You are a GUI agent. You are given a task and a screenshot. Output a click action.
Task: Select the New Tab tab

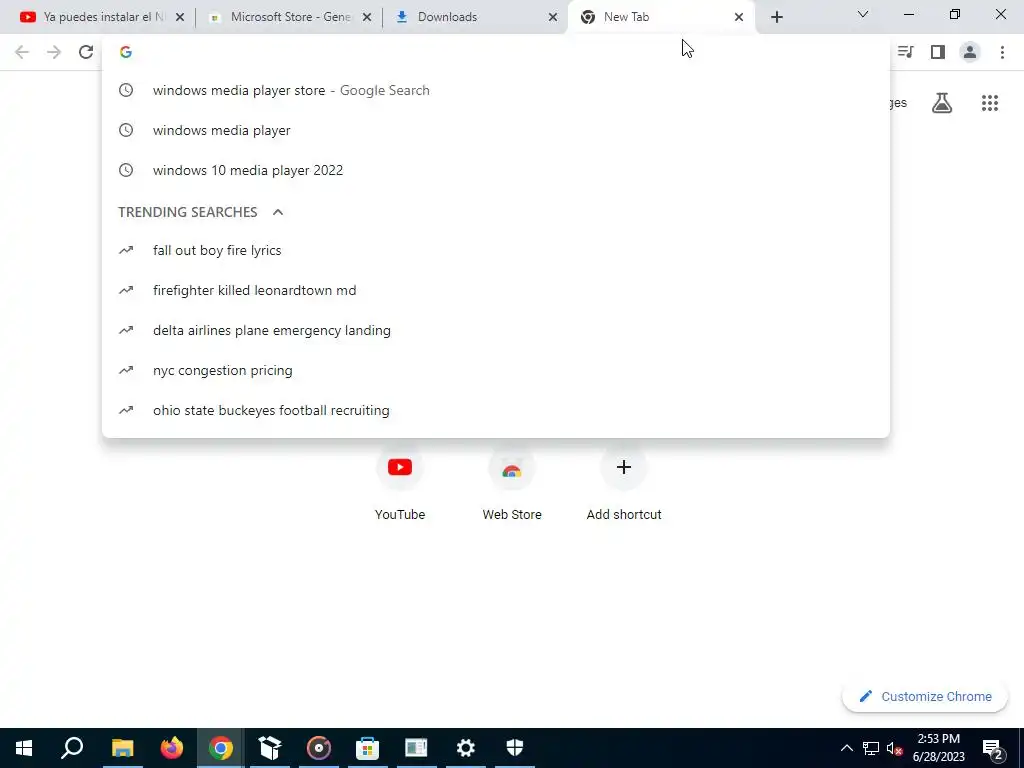tap(661, 17)
